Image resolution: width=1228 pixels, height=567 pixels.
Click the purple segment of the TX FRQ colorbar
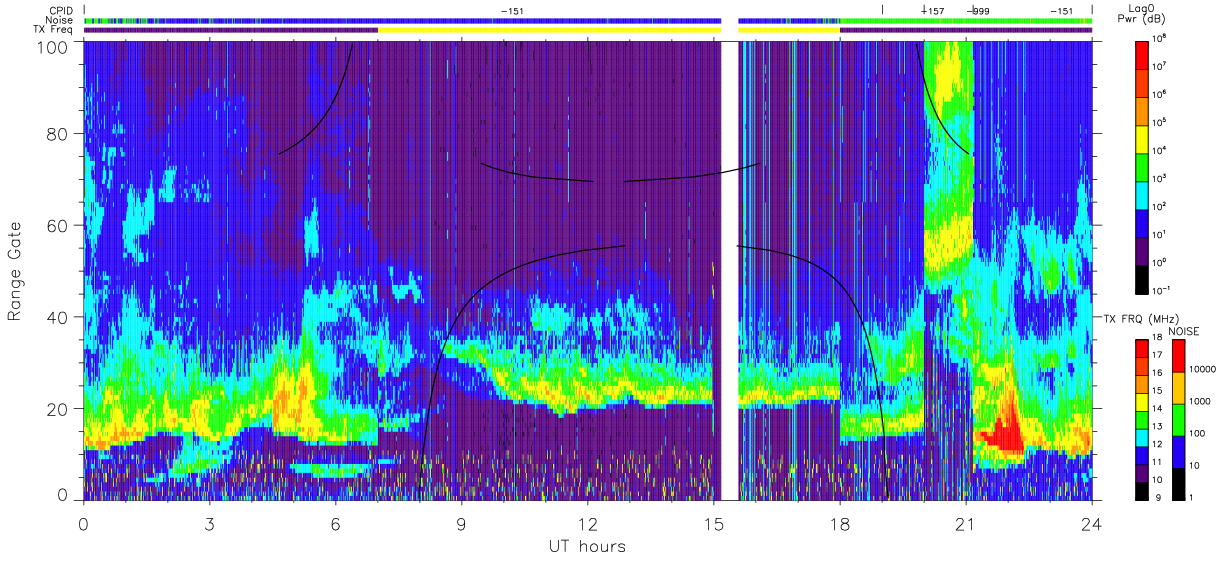pyautogui.click(x=1142, y=475)
